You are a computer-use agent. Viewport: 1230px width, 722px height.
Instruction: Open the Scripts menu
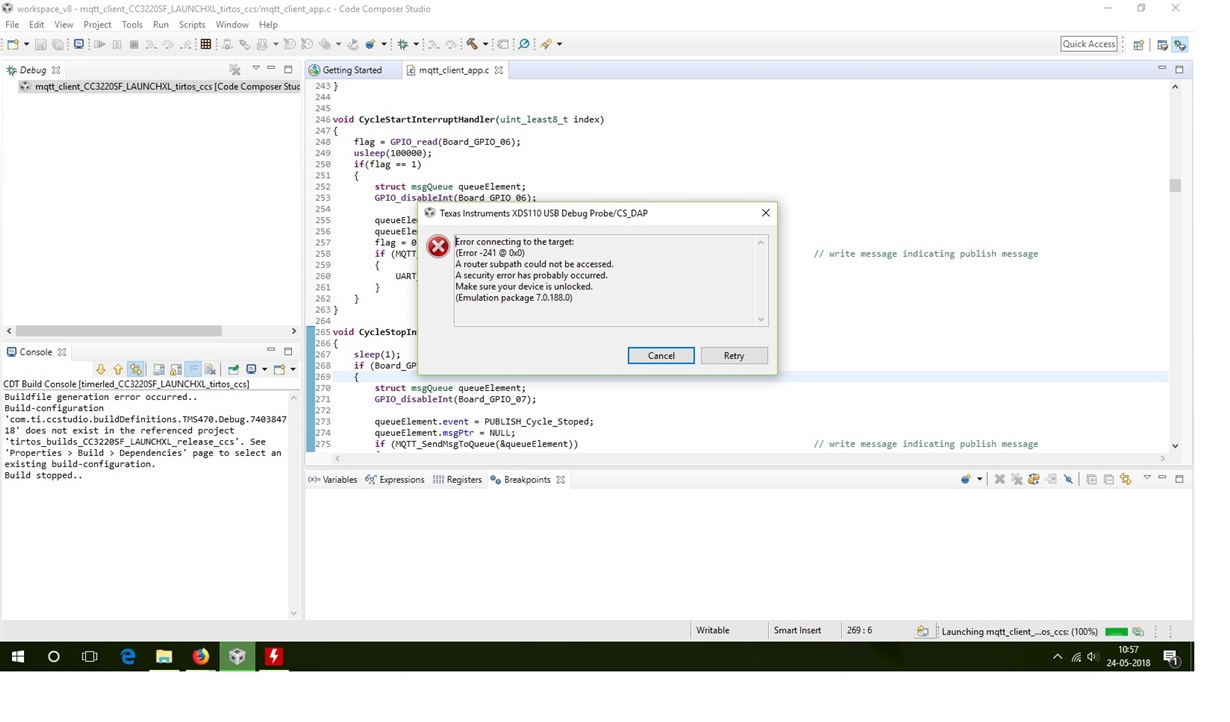tap(192, 24)
